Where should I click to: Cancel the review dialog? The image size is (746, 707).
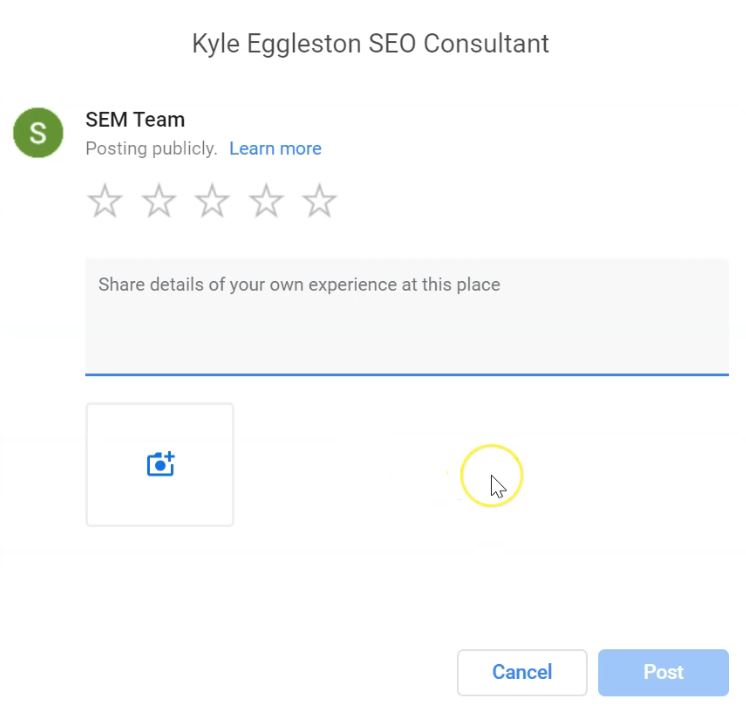click(522, 672)
